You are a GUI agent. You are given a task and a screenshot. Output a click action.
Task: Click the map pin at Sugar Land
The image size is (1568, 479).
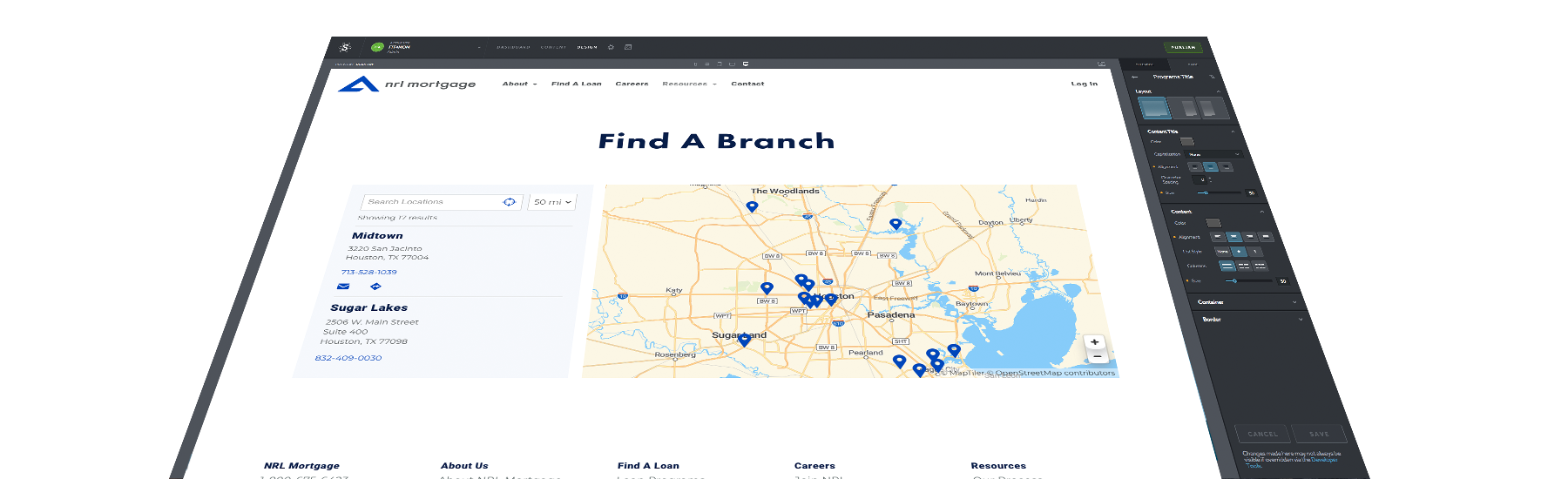coord(744,340)
